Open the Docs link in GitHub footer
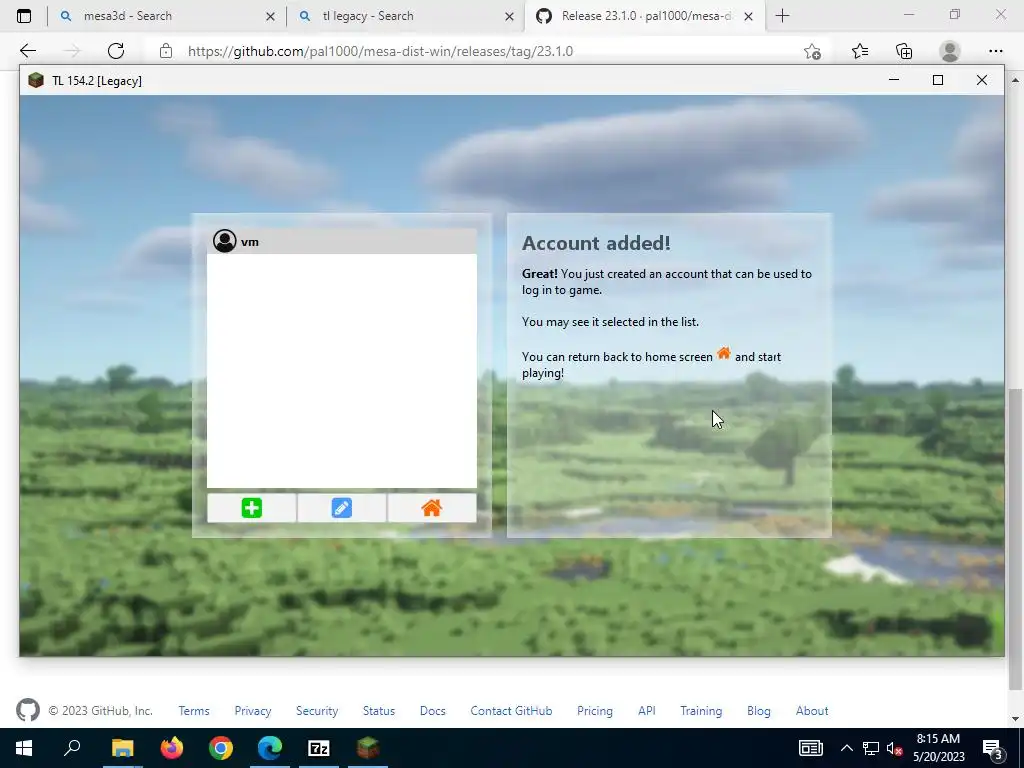This screenshot has width=1024, height=768. tap(432, 711)
